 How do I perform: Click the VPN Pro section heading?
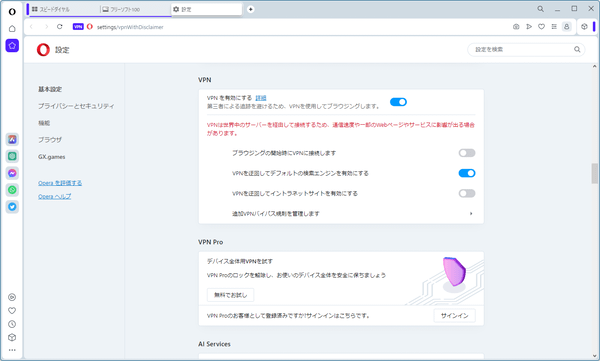210,242
